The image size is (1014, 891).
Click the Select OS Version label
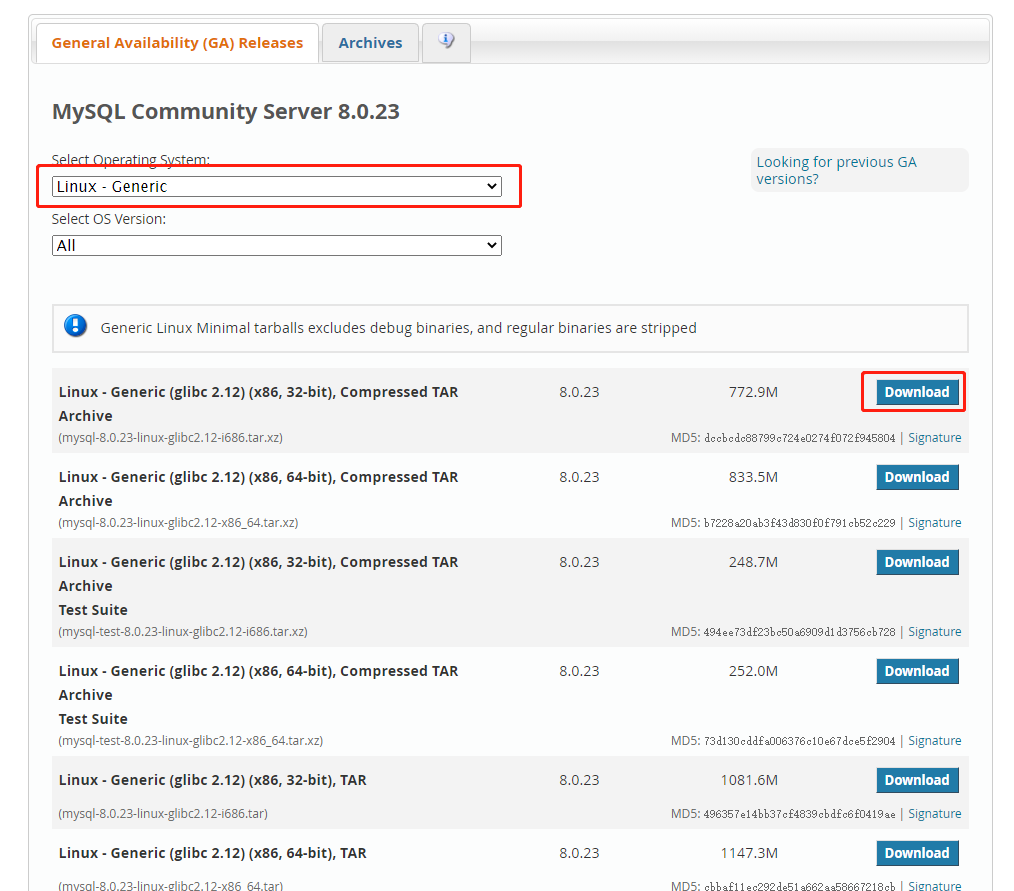pos(109,219)
